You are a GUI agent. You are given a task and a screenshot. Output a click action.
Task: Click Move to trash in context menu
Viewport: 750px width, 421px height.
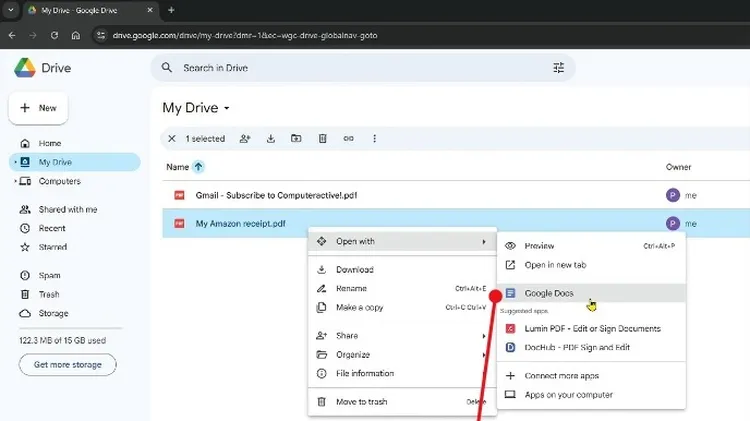point(363,402)
